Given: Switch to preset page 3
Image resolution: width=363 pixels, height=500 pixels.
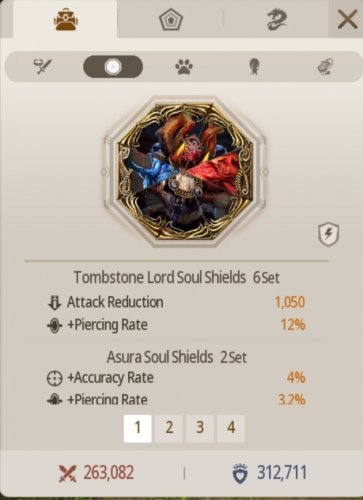Looking at the screenshot, I should click(x=200, y=428).
